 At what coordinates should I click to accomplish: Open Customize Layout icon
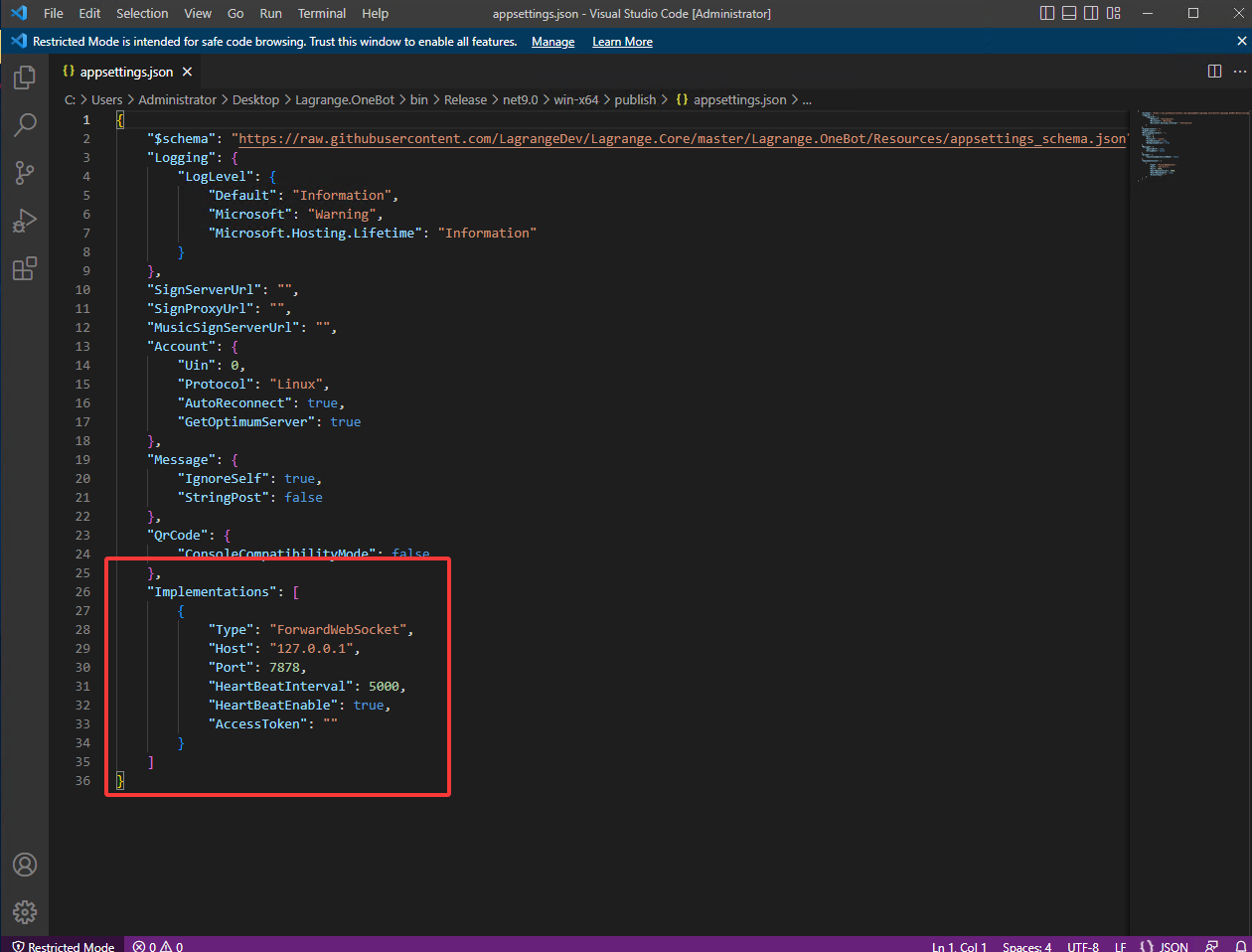pyautogui.click(x=1114, y=13)
